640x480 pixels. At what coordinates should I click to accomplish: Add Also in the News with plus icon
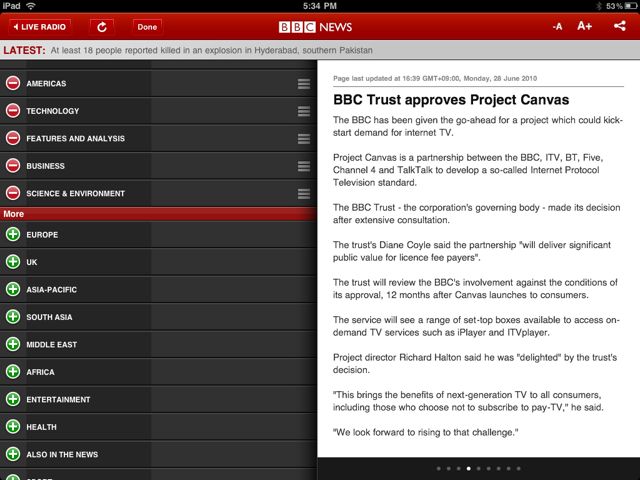[x=13, y=454]
